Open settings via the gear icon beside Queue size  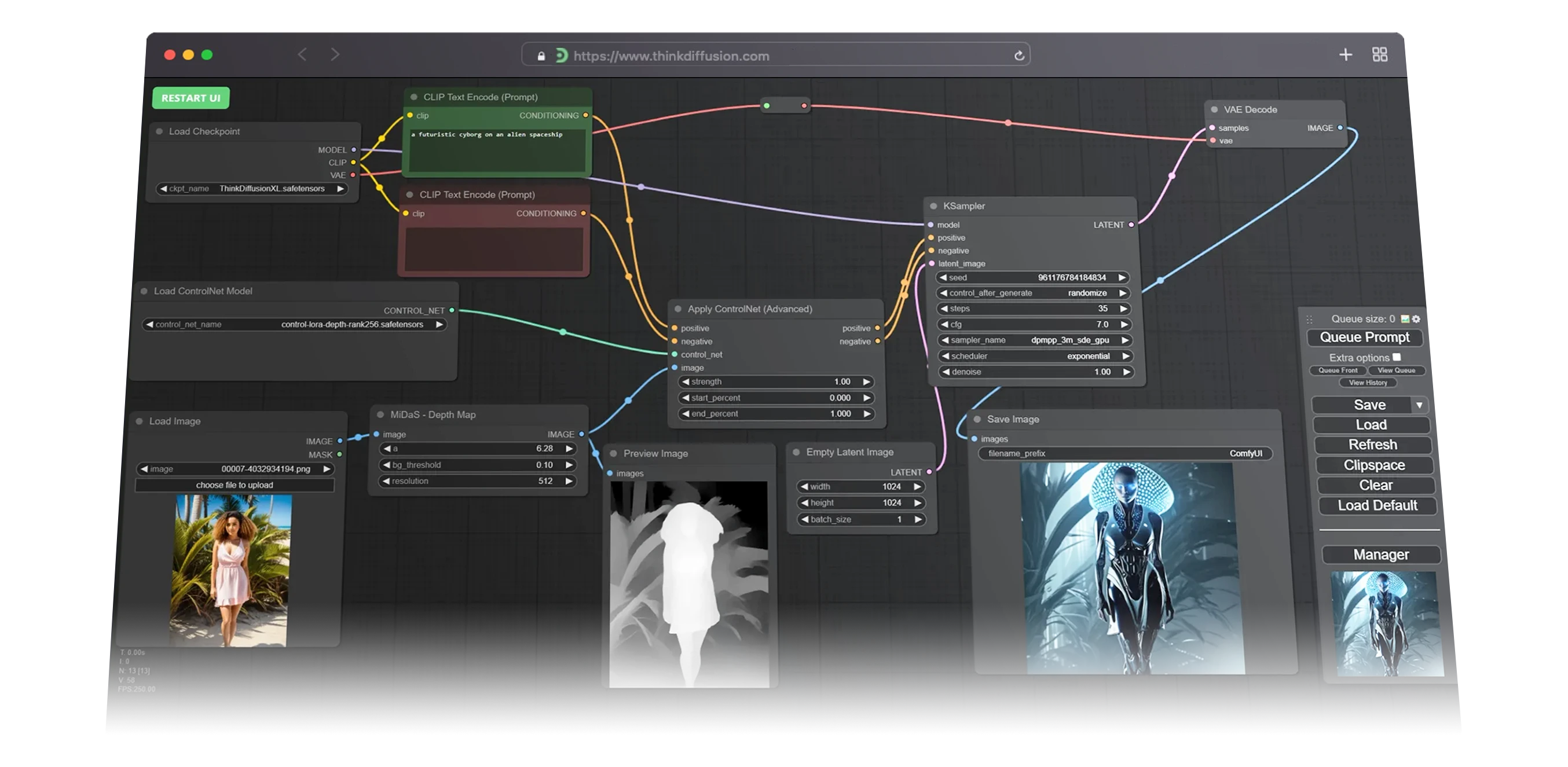[1416, 319]
